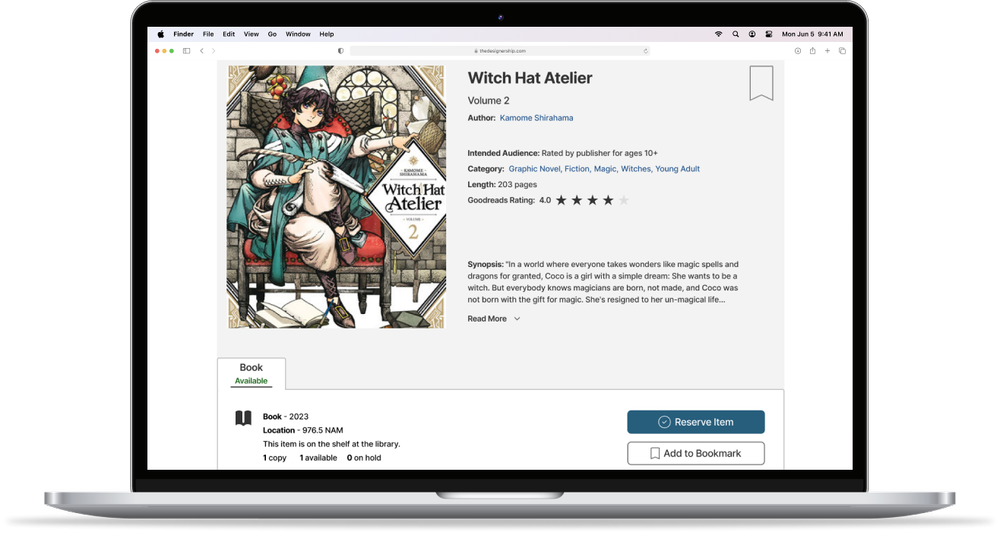Click the downloads icon in Safari toolbar
This screenshot has height=533, width=1000.
pyautogui.click(x=797, y=51)
